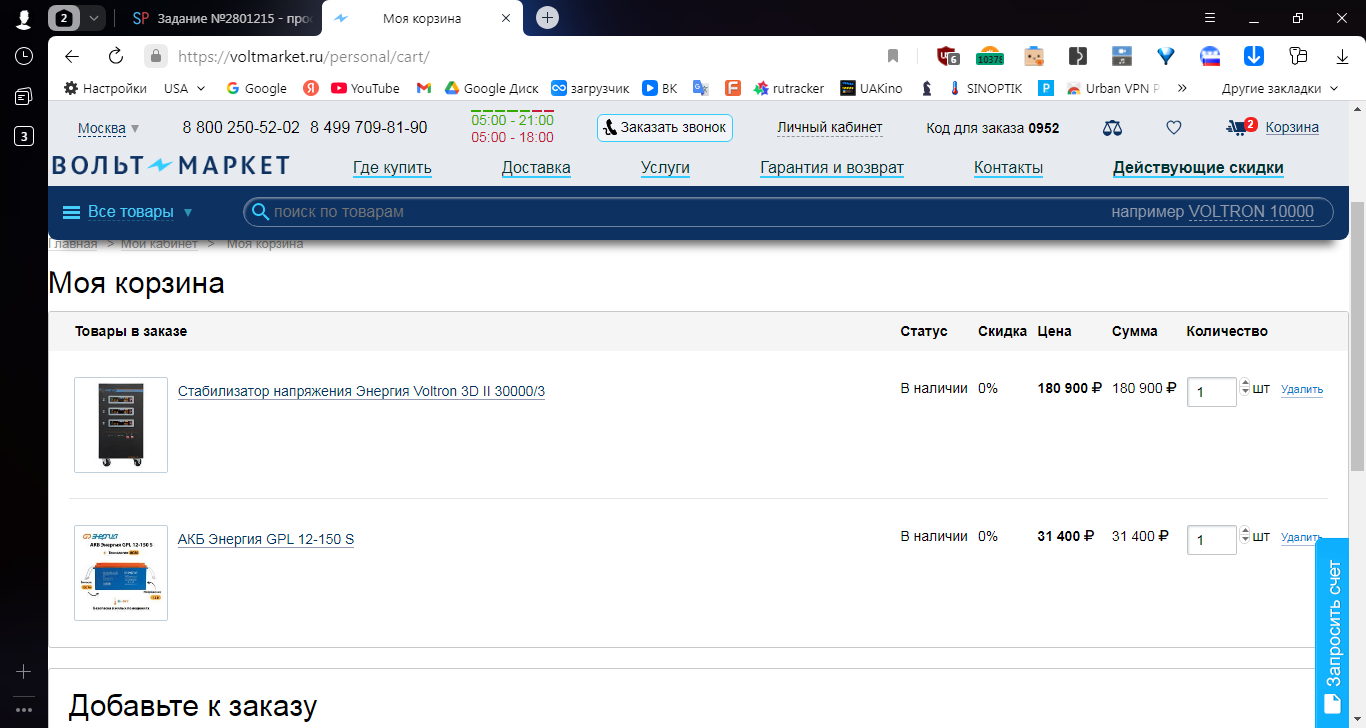Open Мои кабинет breadcrumb link
The image size is (1366, 728).
coord(159,244)
